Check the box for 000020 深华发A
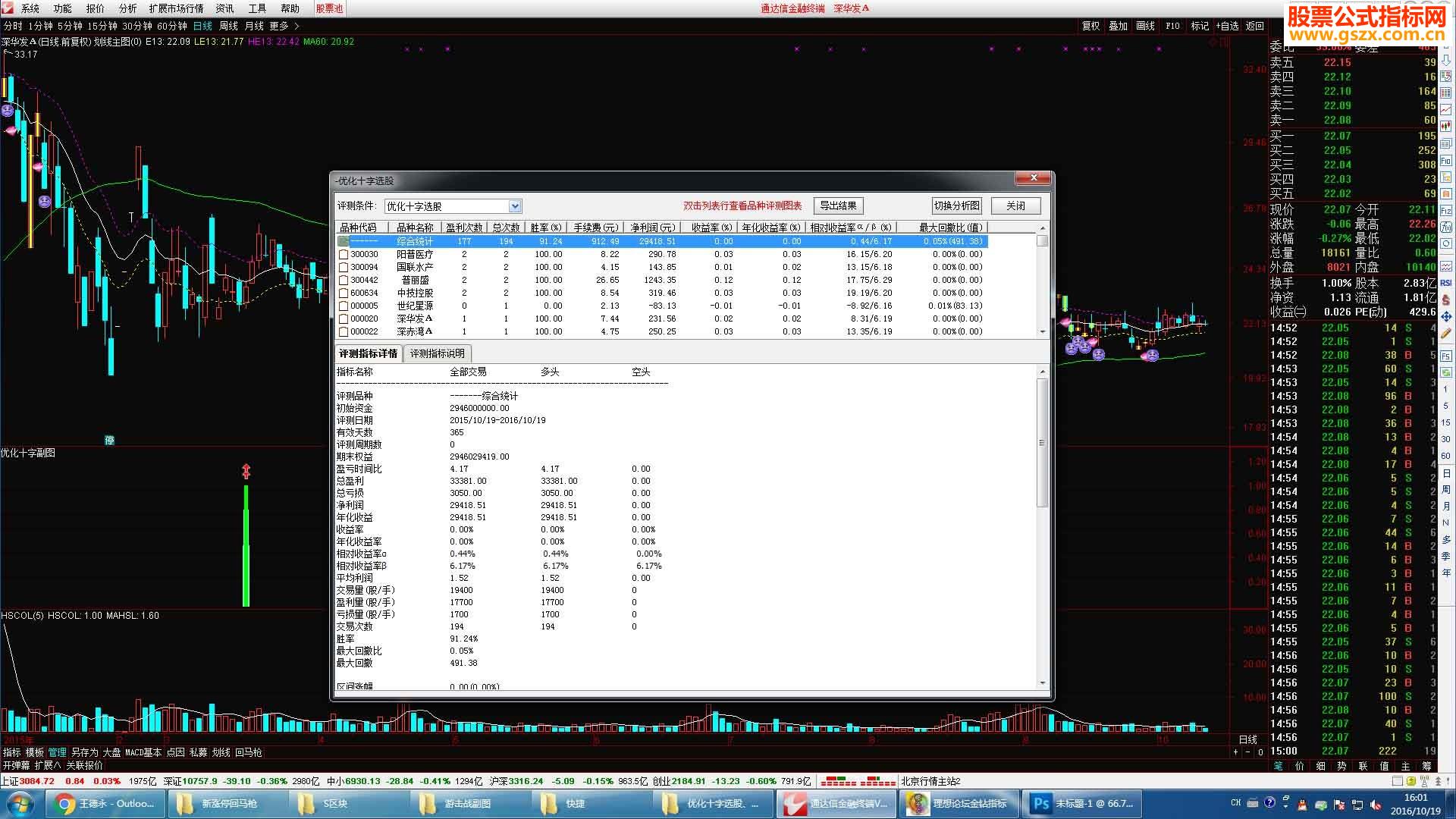 pos(344,319)
